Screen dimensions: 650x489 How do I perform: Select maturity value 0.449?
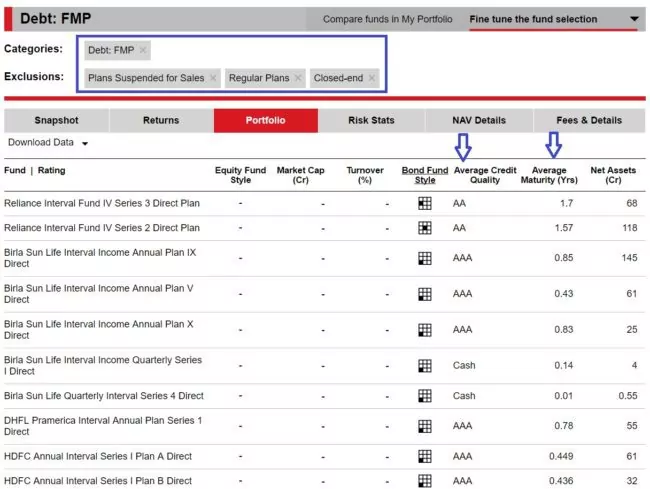(561, 456)
